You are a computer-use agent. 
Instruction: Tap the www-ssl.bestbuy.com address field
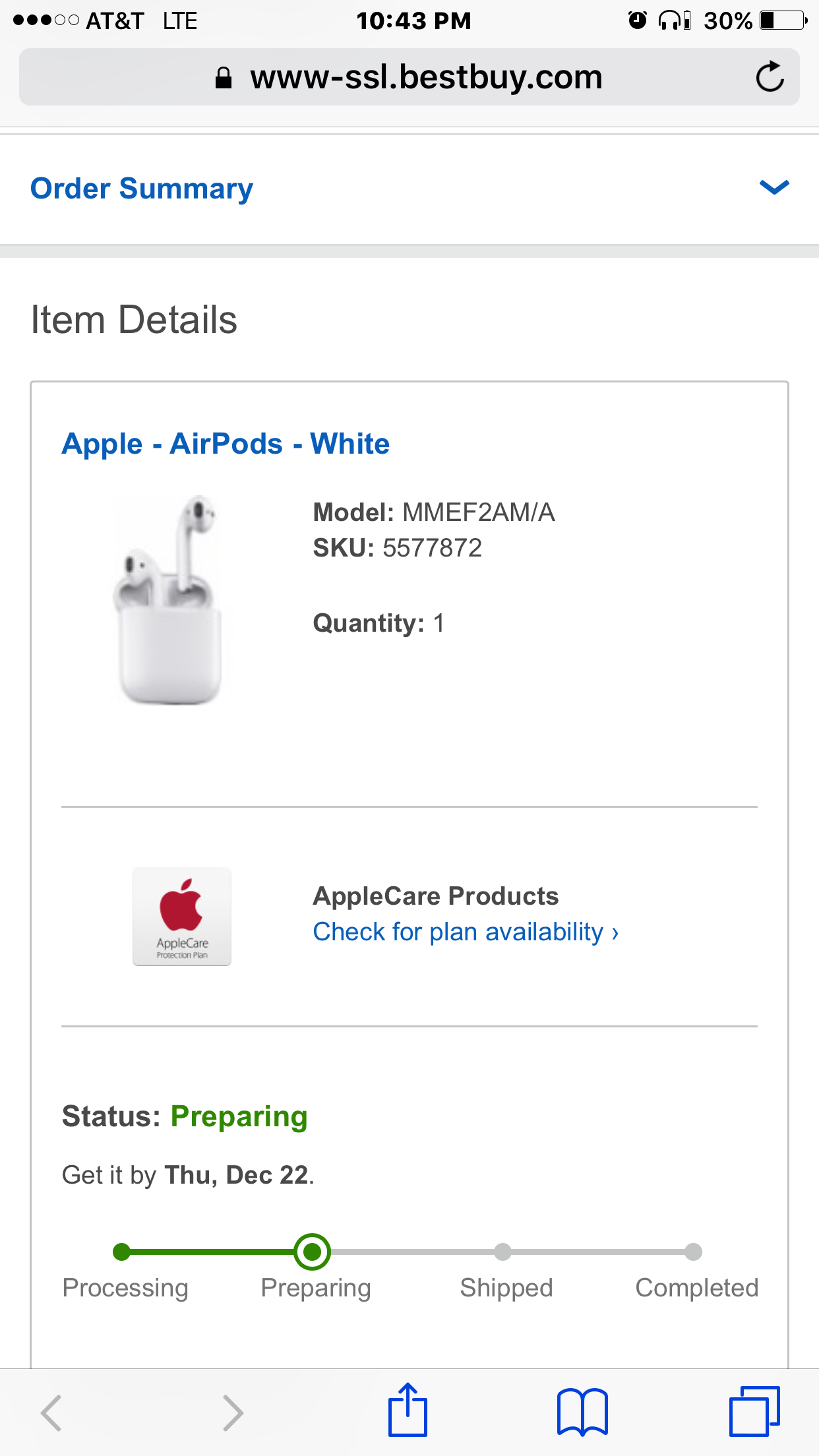click(x=426, y=77)
